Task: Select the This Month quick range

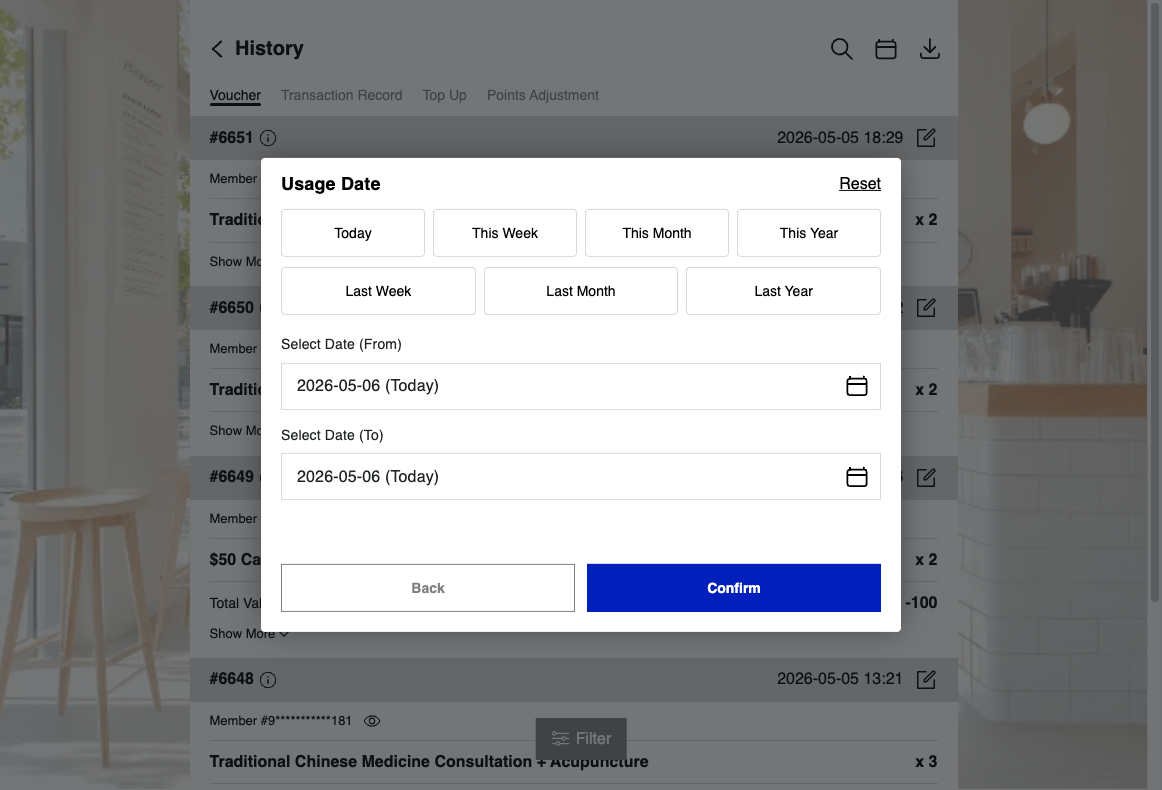Action: point(657,233)
